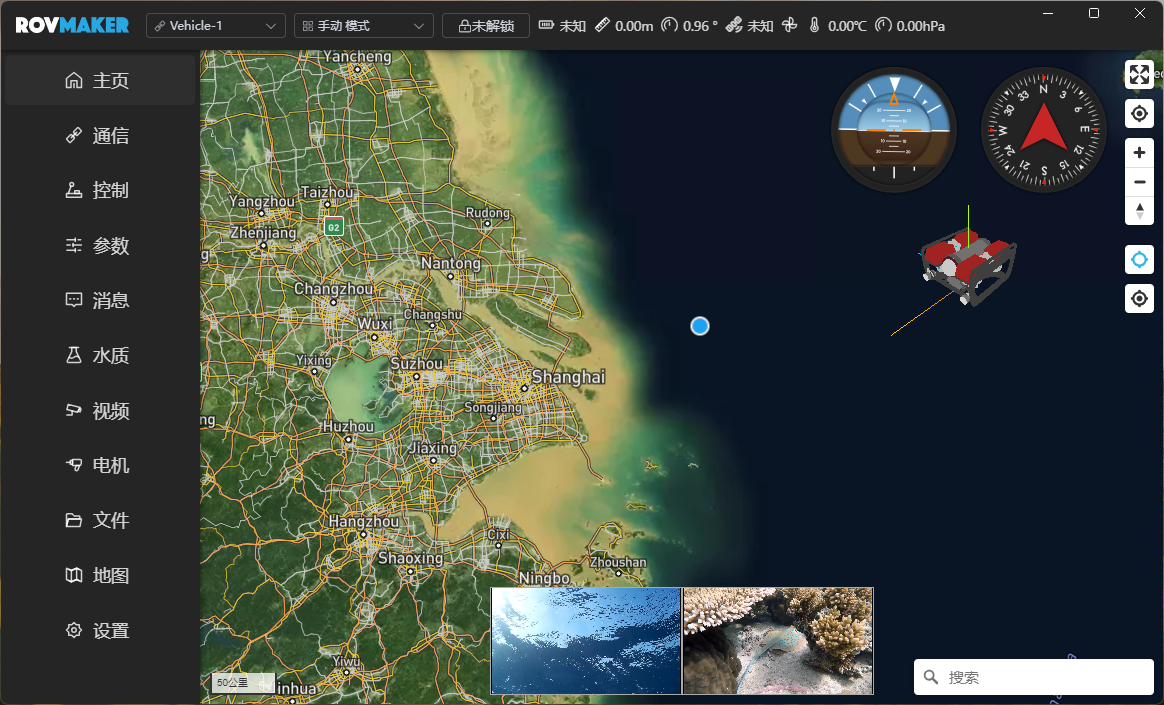This screenshot has width=1164, height=705.
Task: Reset map bearing to north
Action: pos(1139,210)
